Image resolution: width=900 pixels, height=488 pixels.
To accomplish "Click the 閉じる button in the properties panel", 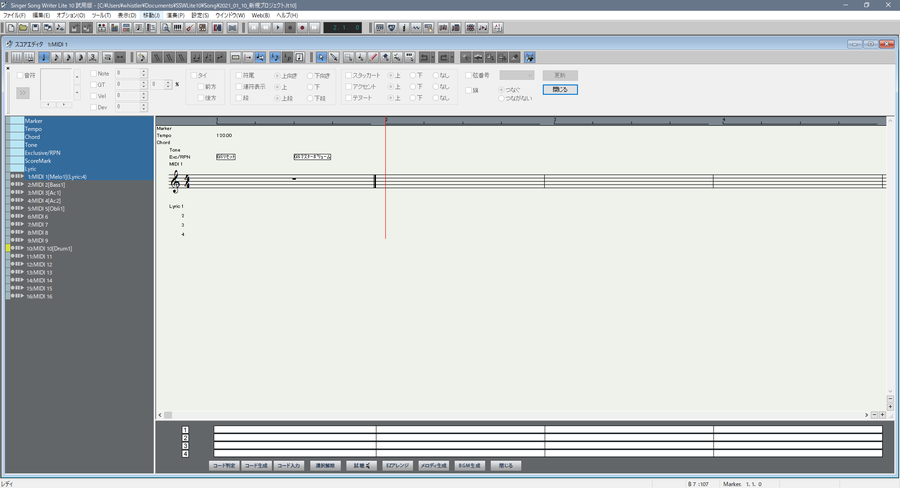I will click(x=560, y=90).
